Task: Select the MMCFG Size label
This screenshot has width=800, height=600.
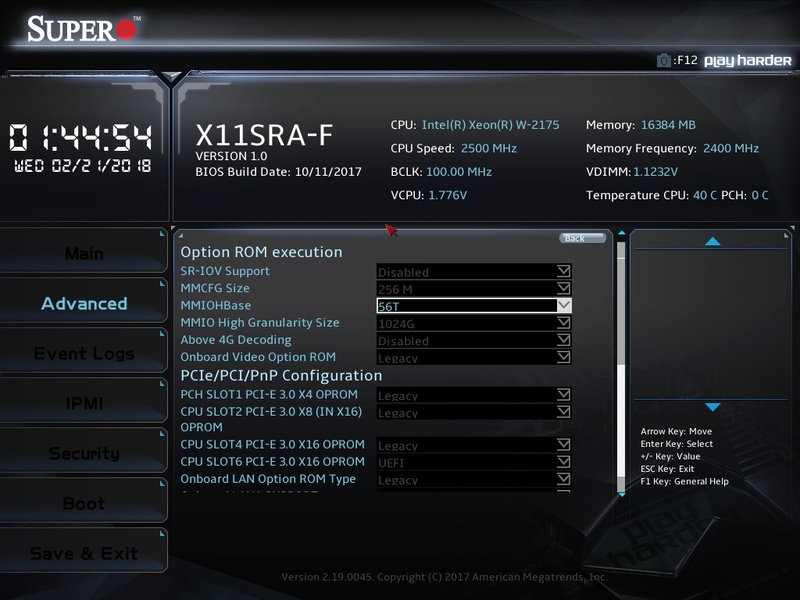Action: point(215,288)
